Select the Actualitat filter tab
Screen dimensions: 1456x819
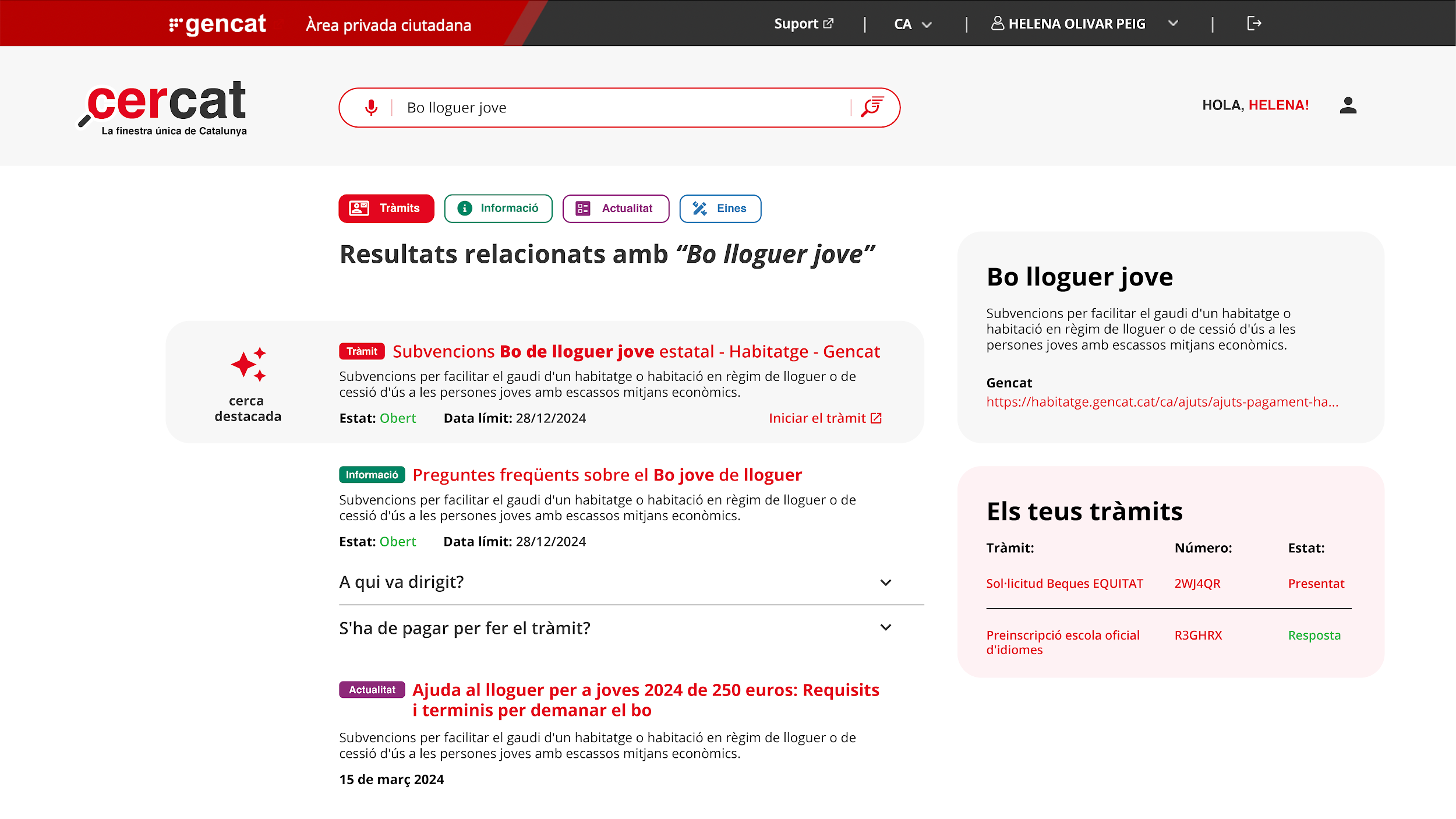click(616, 209)
